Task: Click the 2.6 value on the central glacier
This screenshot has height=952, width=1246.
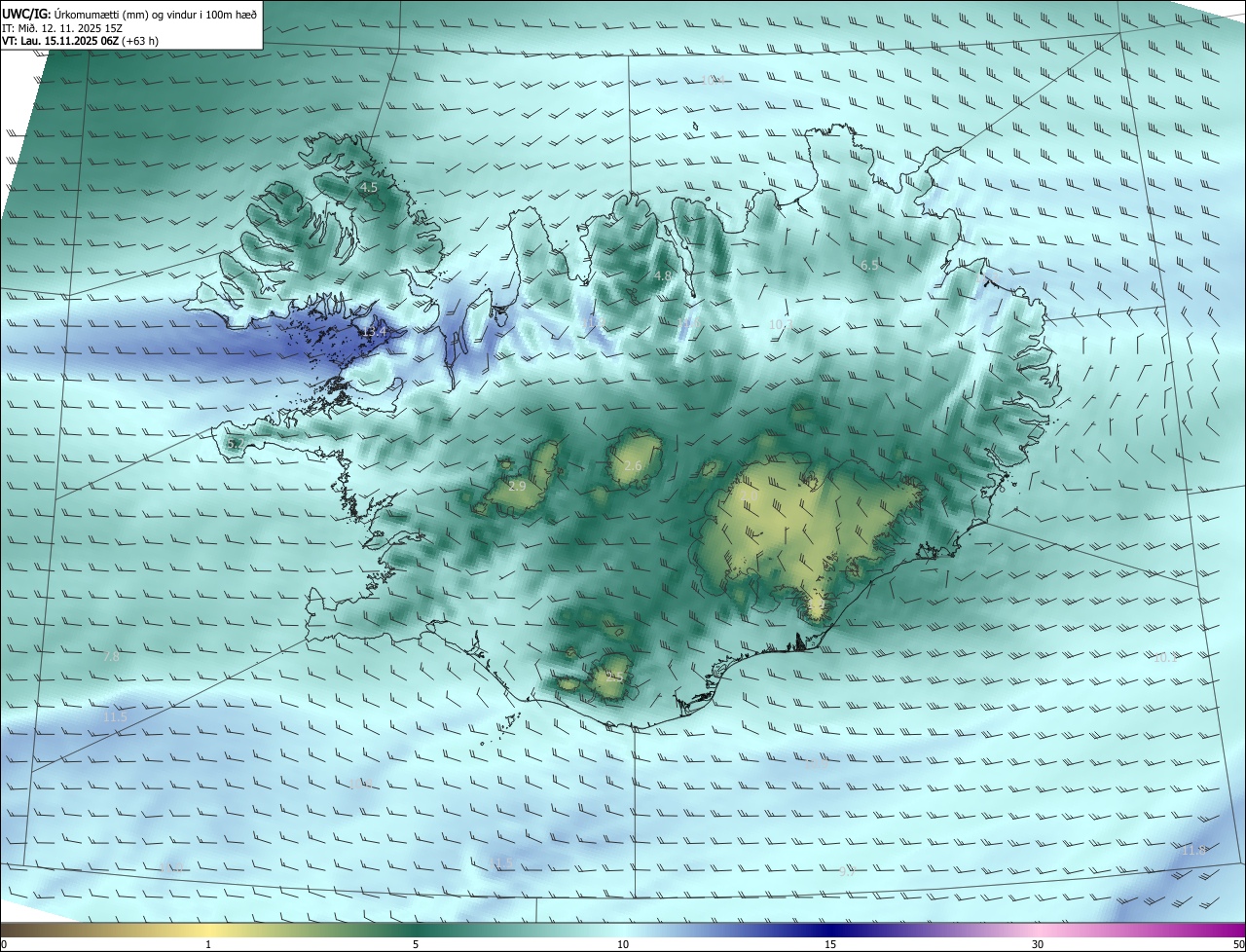Action: tap(633, 466)
